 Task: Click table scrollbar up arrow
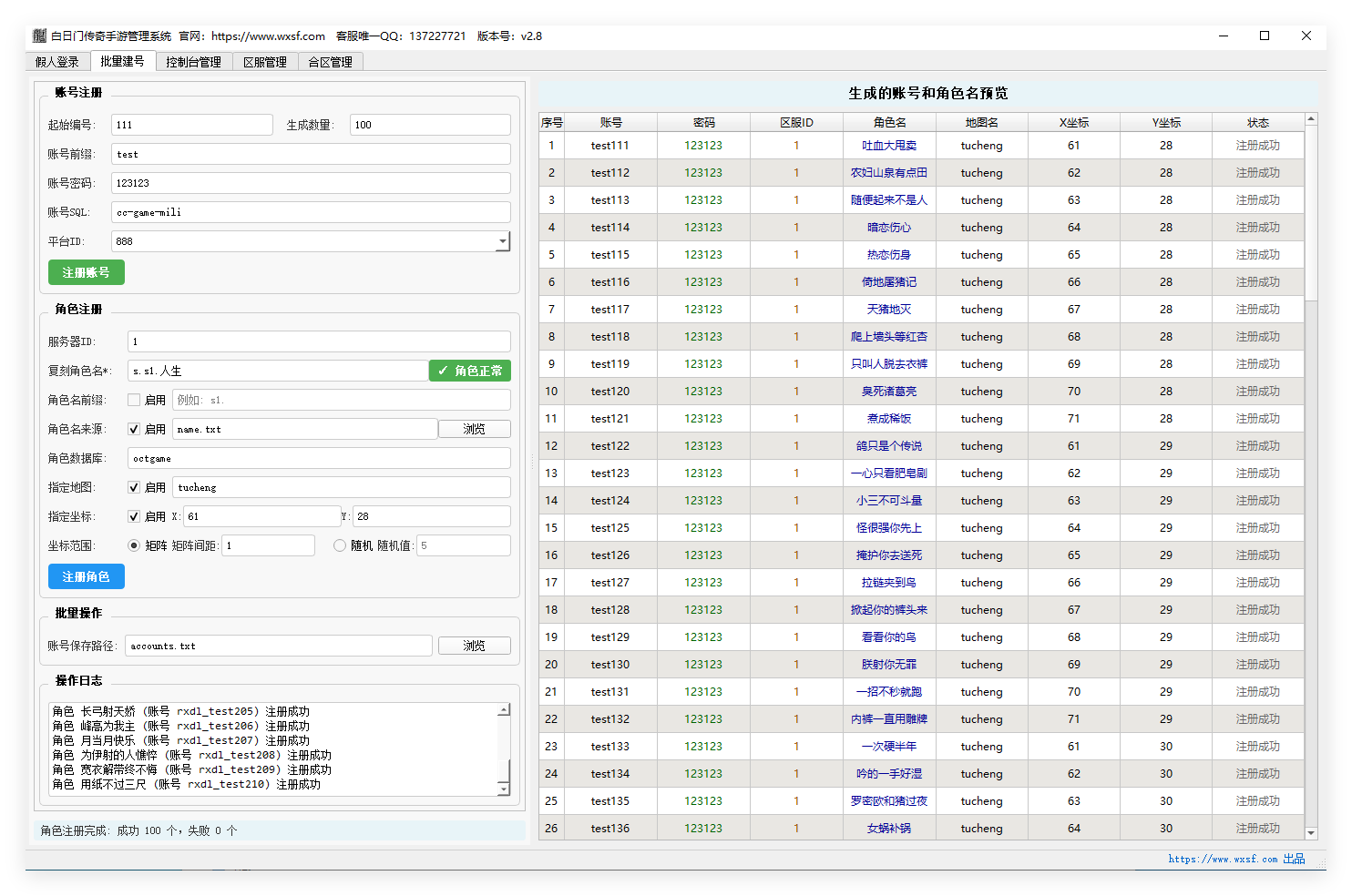click(1311, 119)
